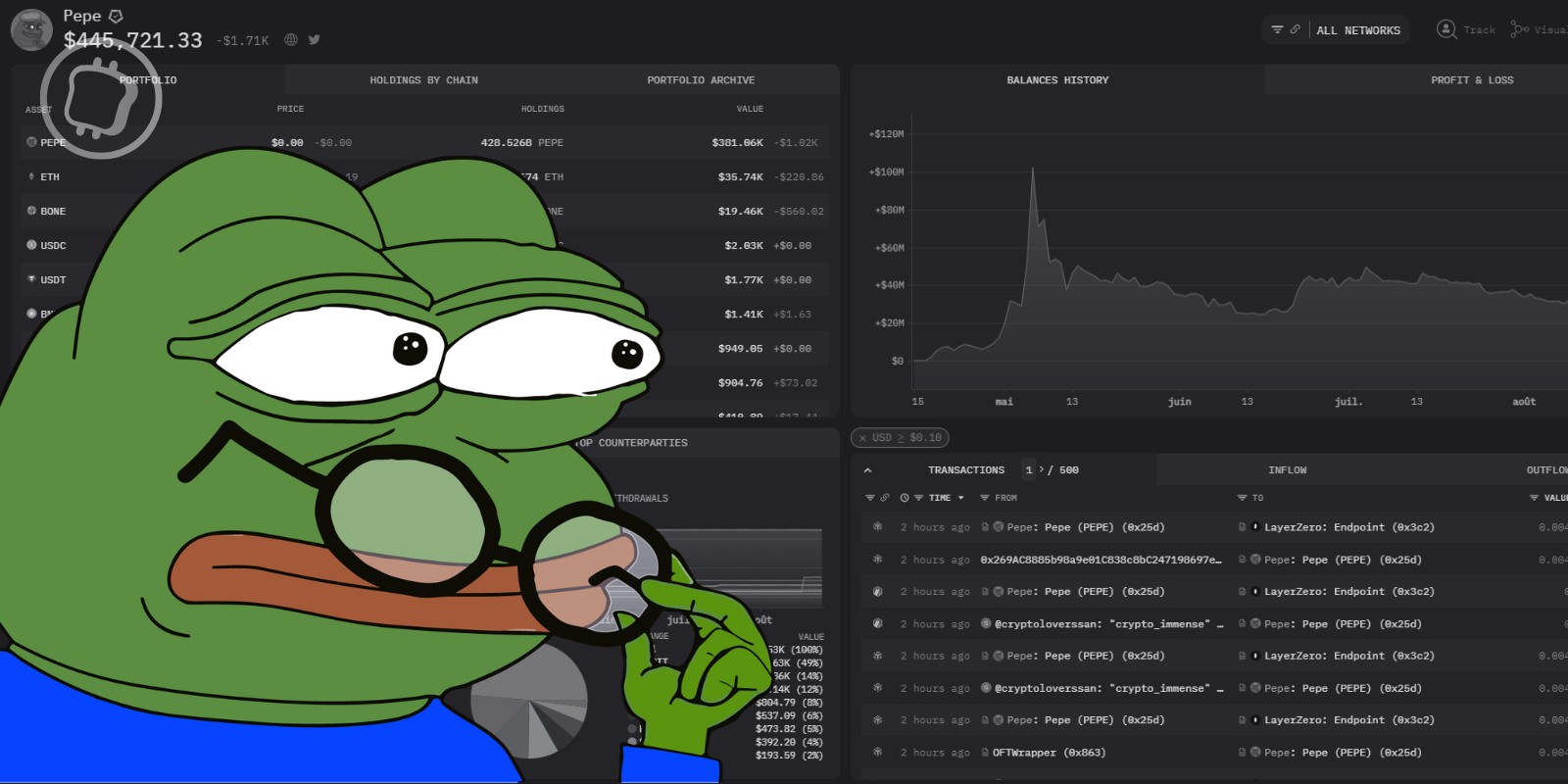Click the link icon in transactions header

click(885, 498)
